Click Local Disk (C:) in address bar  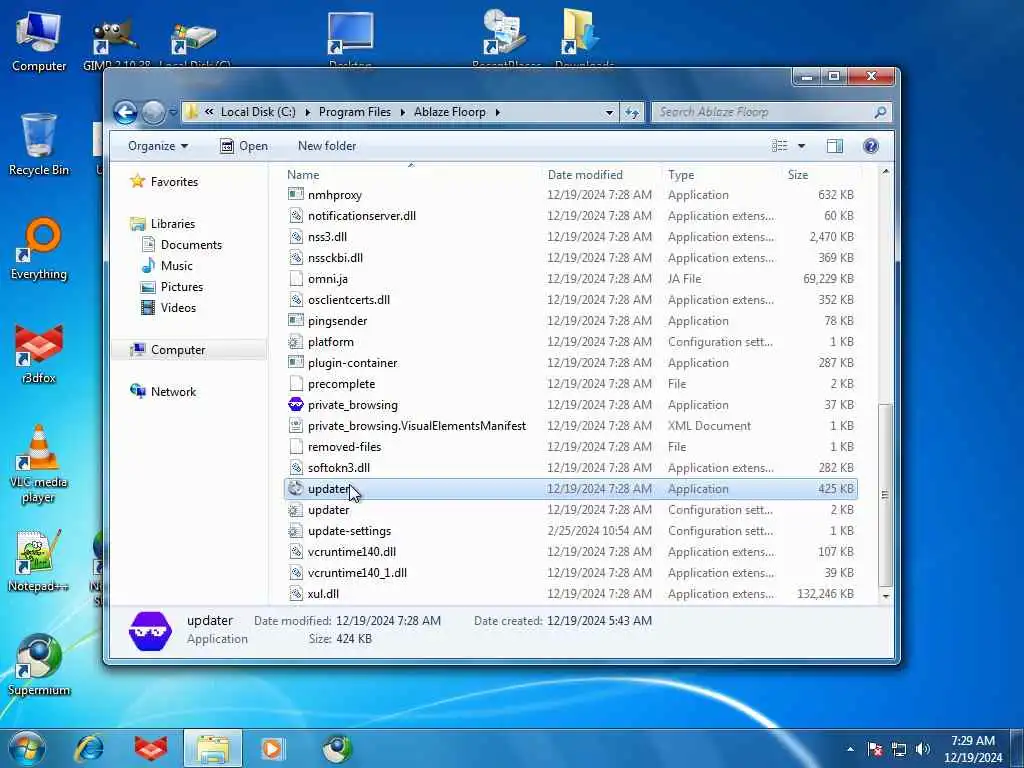coord(258,112)
